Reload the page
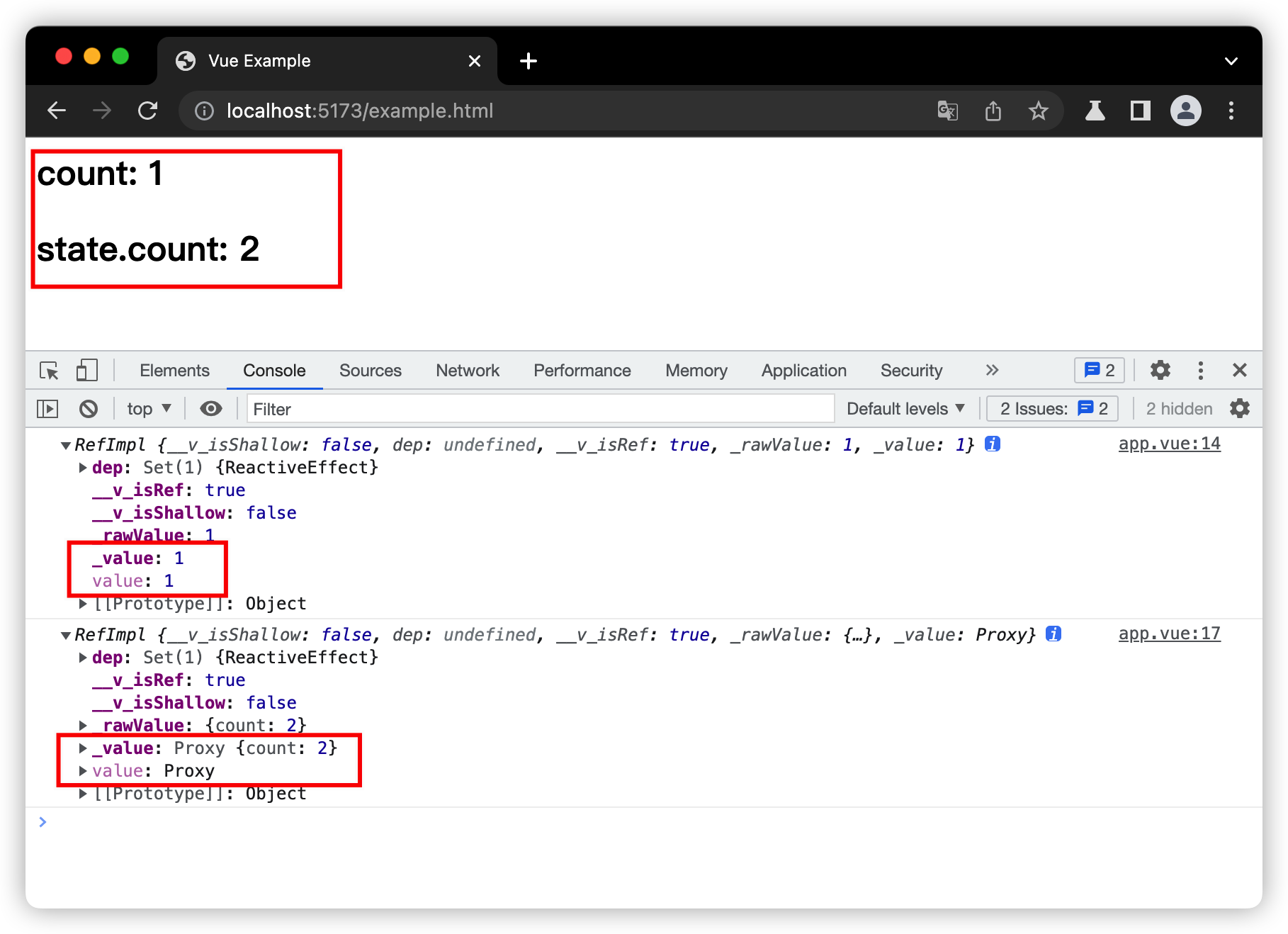Viewport: 1288px width, 934px height. 147,111
